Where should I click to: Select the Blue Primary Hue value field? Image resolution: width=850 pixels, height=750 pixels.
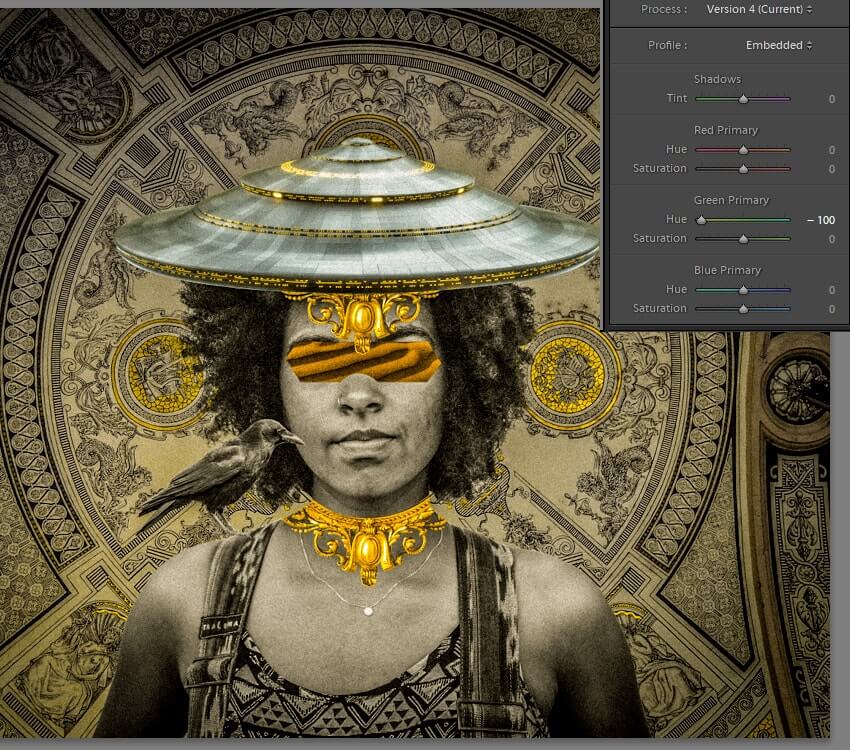832,290
